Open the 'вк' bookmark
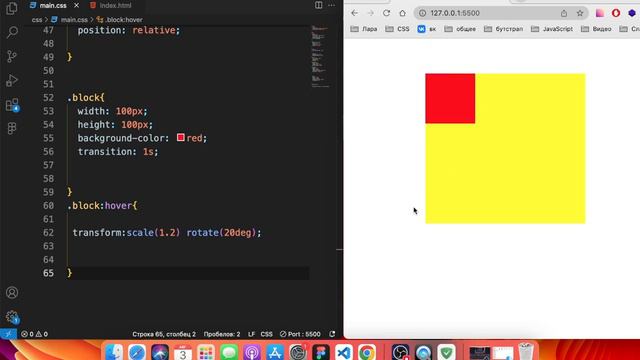The height and width of the screenshot is (360, 640). [427, 29]
